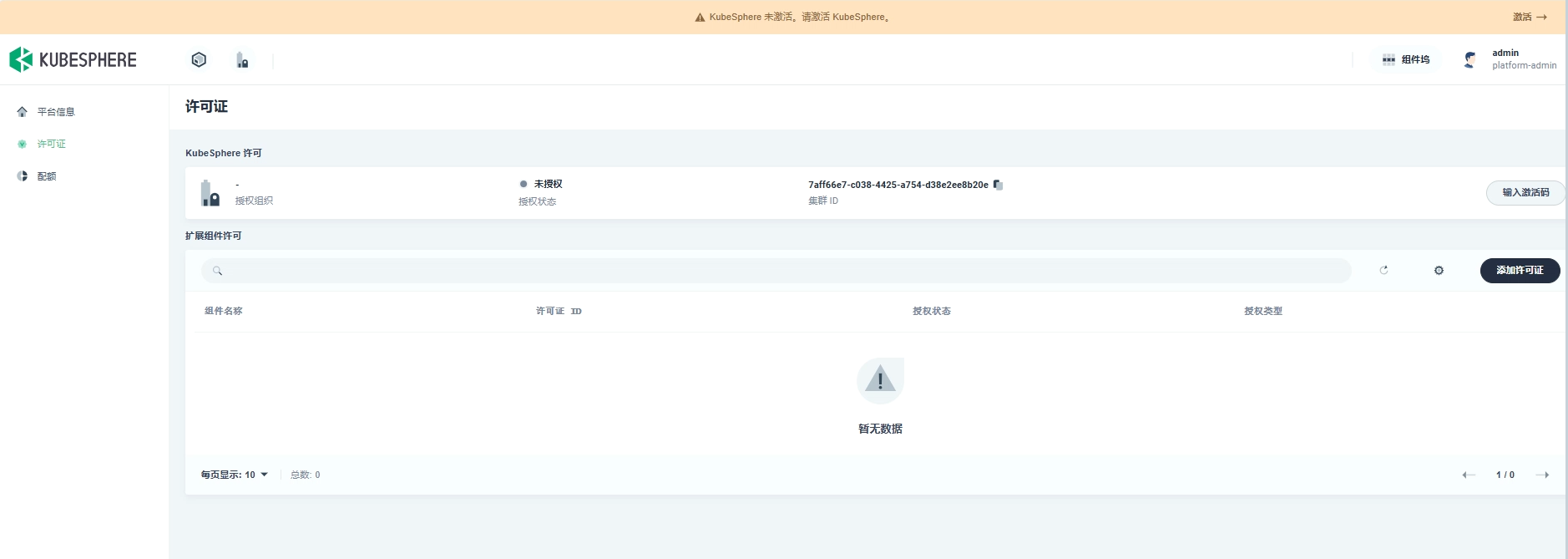Open the 组件坞 extension dock
This screenshot has width=1568, height=559.
pyautogui.click(x=1406, y=59)
